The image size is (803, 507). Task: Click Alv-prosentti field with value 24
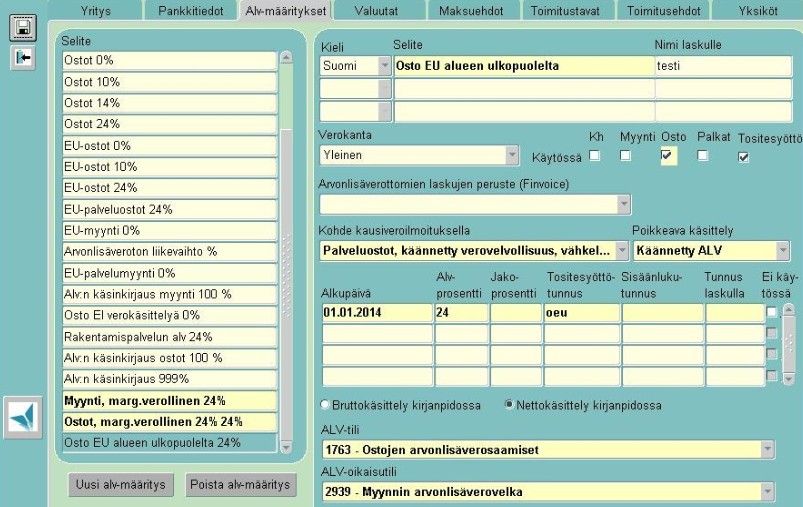click(x=461, y=312)
